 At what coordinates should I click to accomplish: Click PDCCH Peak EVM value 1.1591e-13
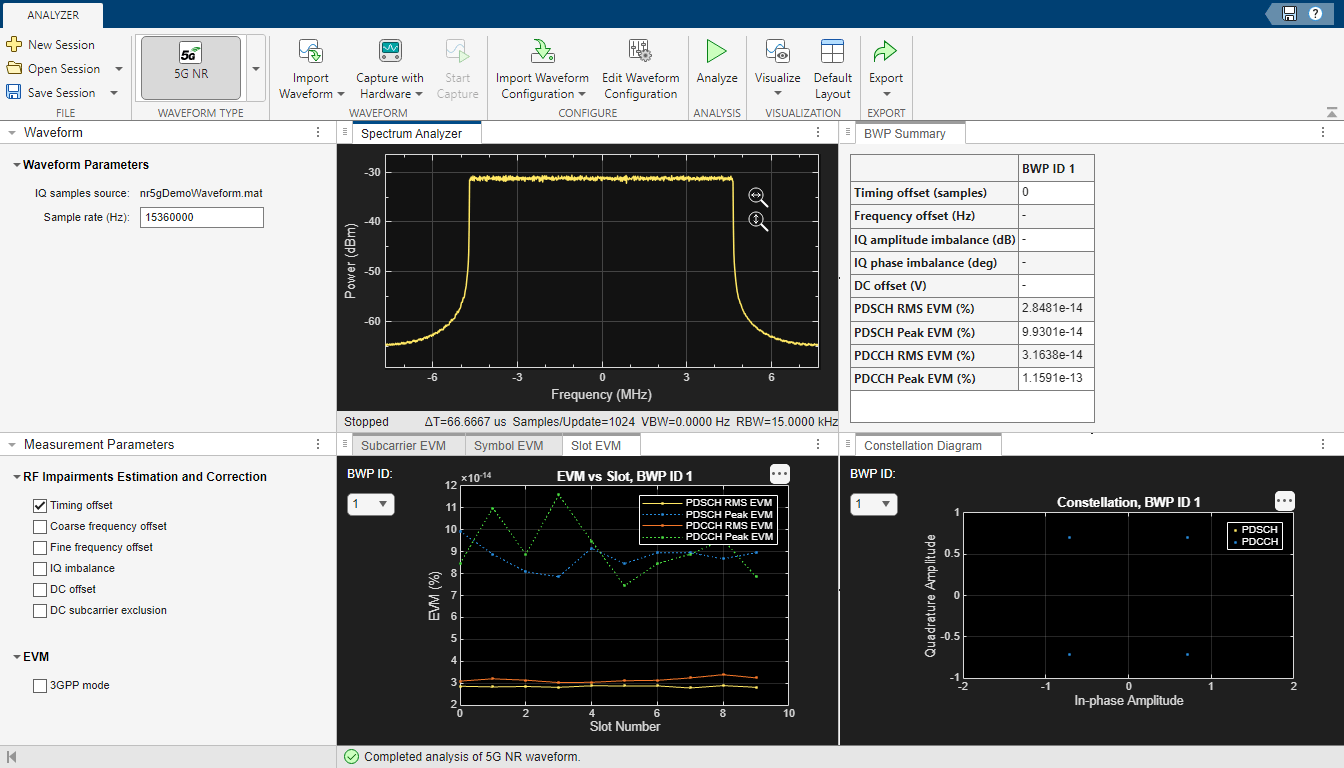pyautogui.click(x=1056, y=379)
